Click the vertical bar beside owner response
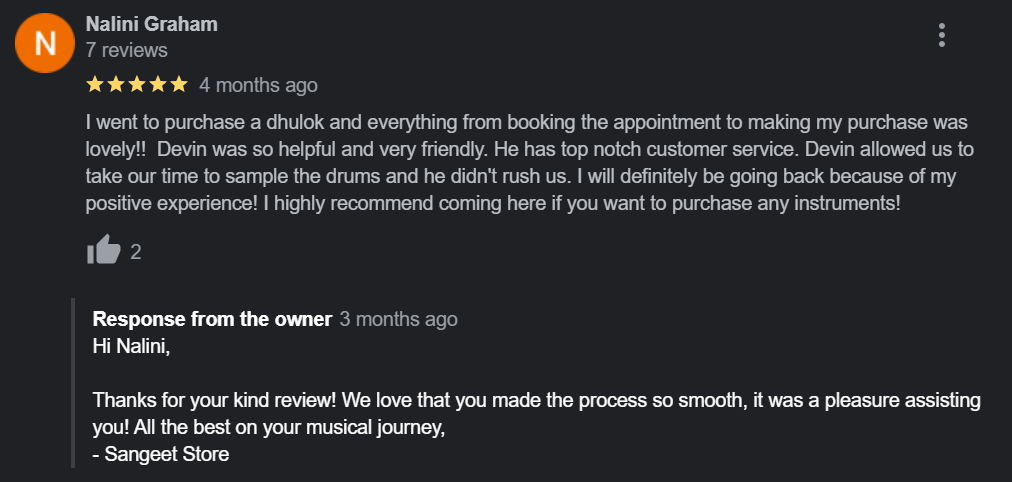 pos(72,383)
